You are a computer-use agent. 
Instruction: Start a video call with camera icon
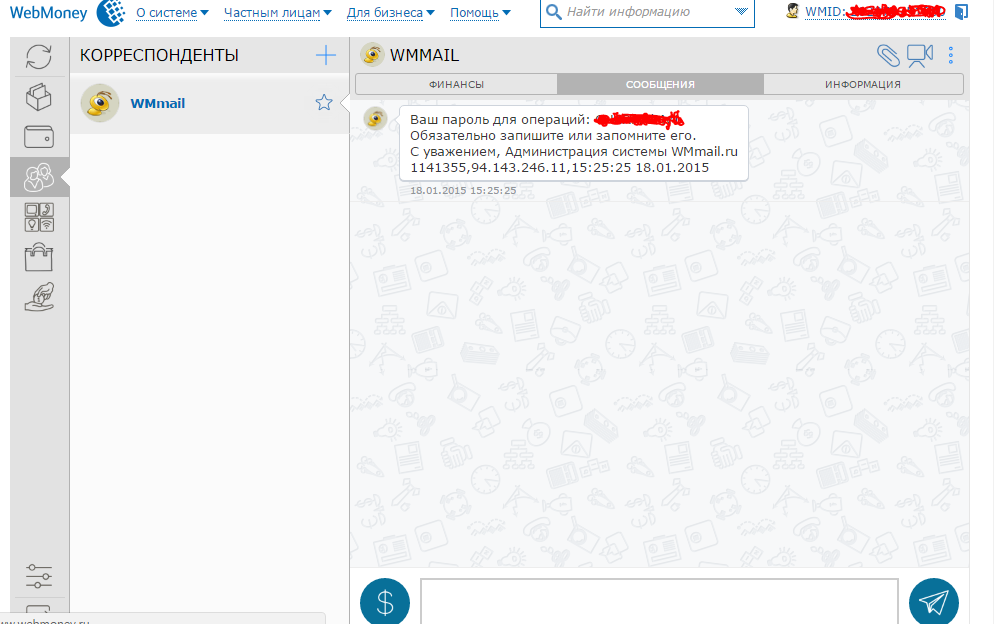(x=920, y=55)
